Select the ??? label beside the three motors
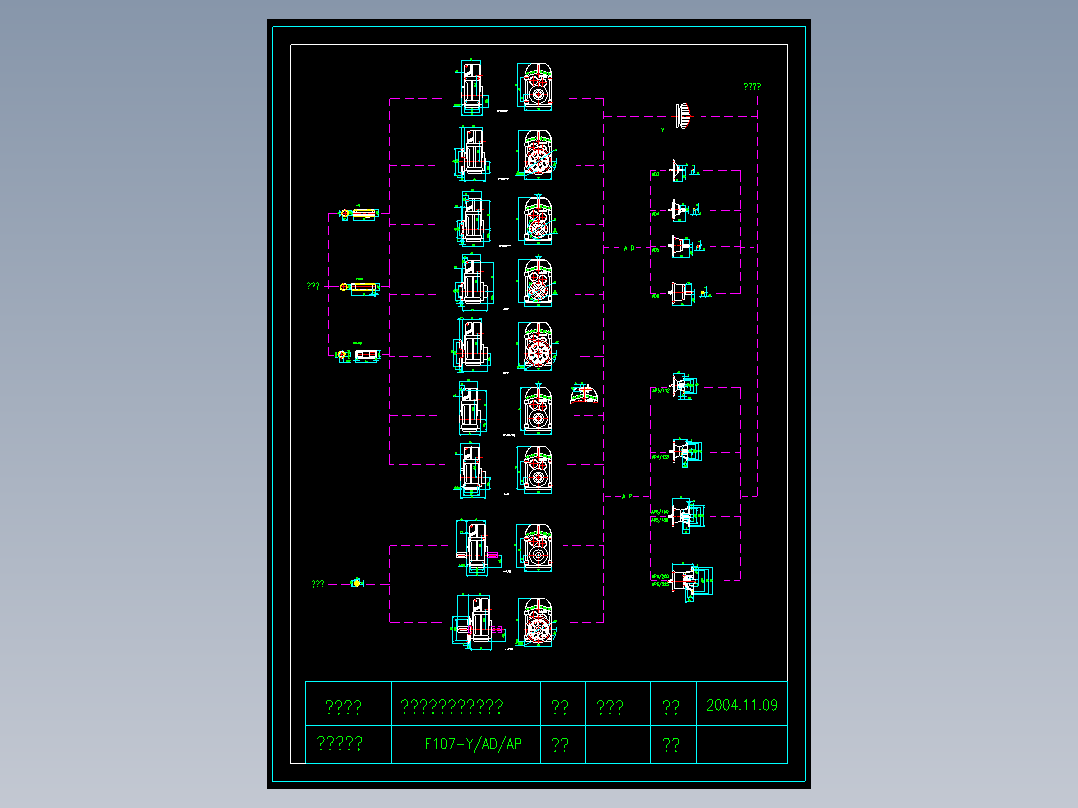 (313, 285)
